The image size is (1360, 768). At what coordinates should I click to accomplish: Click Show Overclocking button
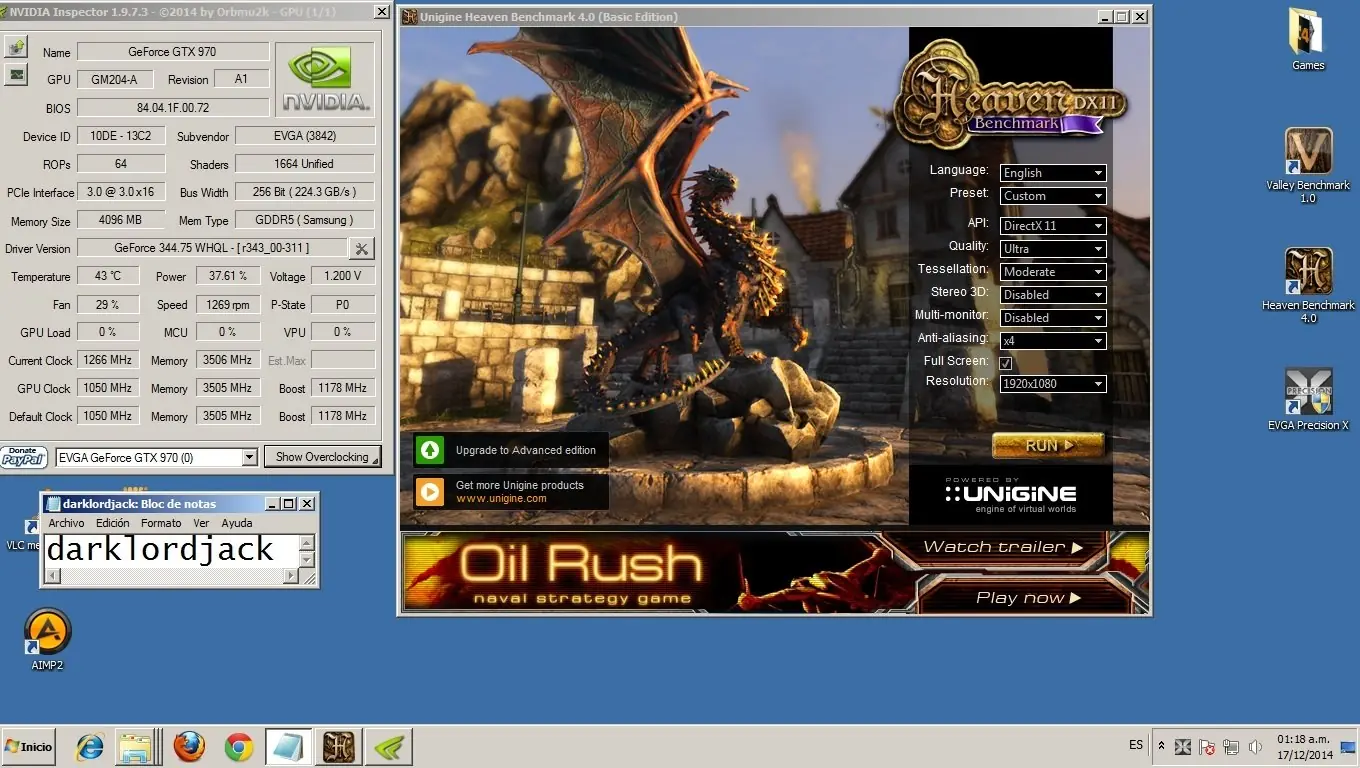[x=322, y=457]
